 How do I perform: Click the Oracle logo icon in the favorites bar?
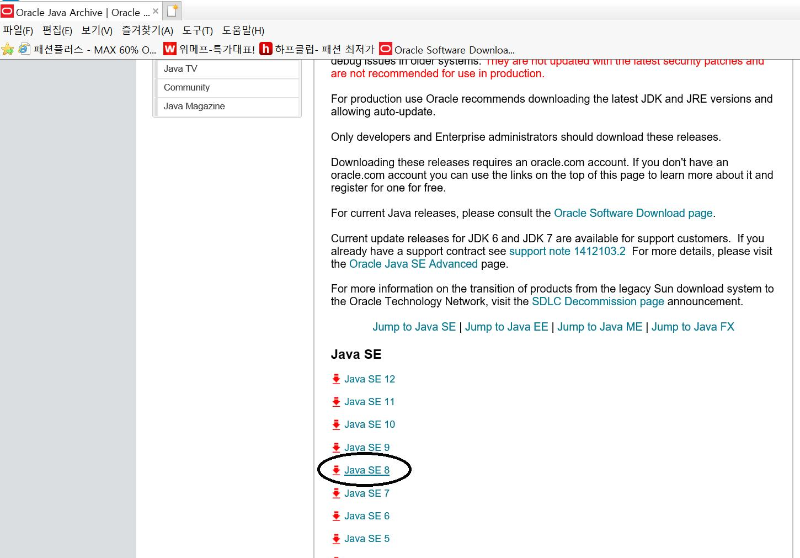click(385, 49)
